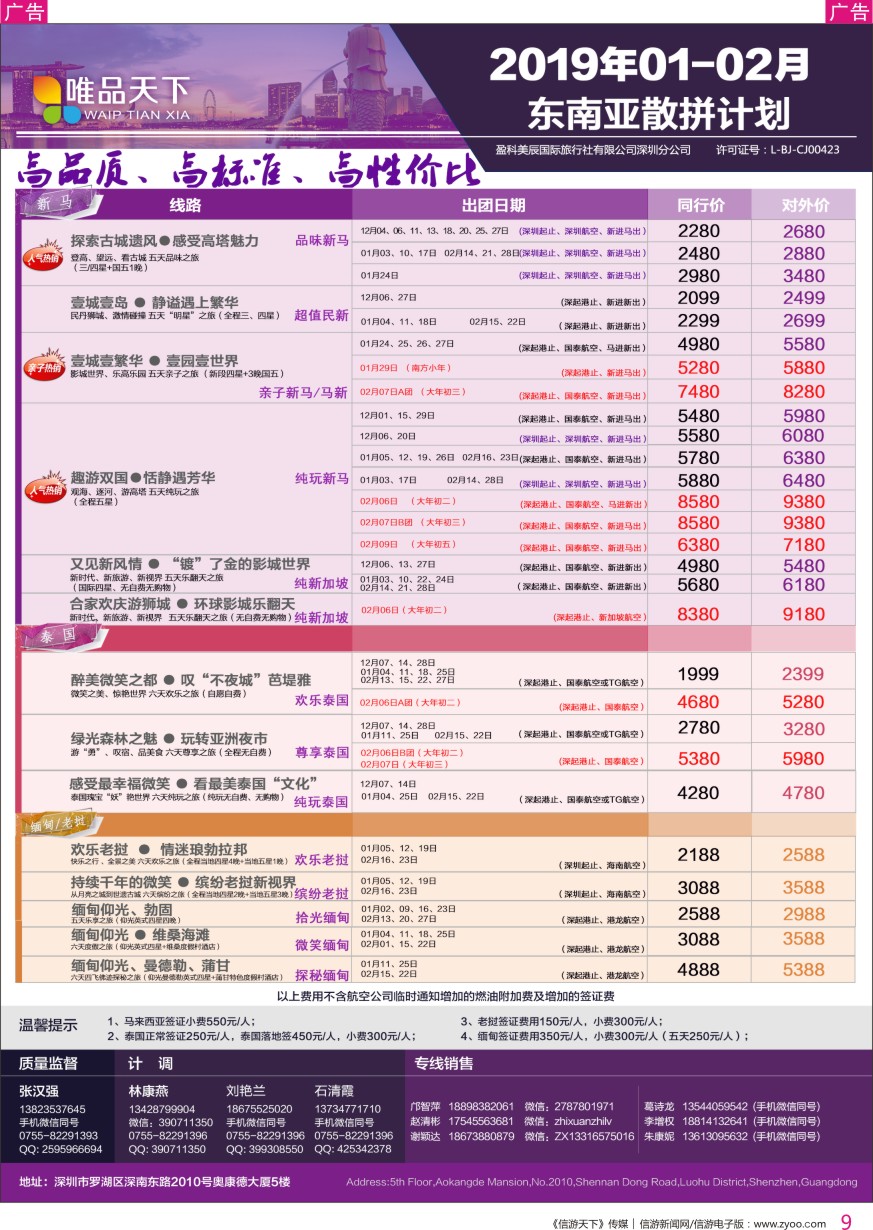Click the red 7180 price
This screenshot has height=1230, width=873.
pyautogui.click(x=804, y=546)
